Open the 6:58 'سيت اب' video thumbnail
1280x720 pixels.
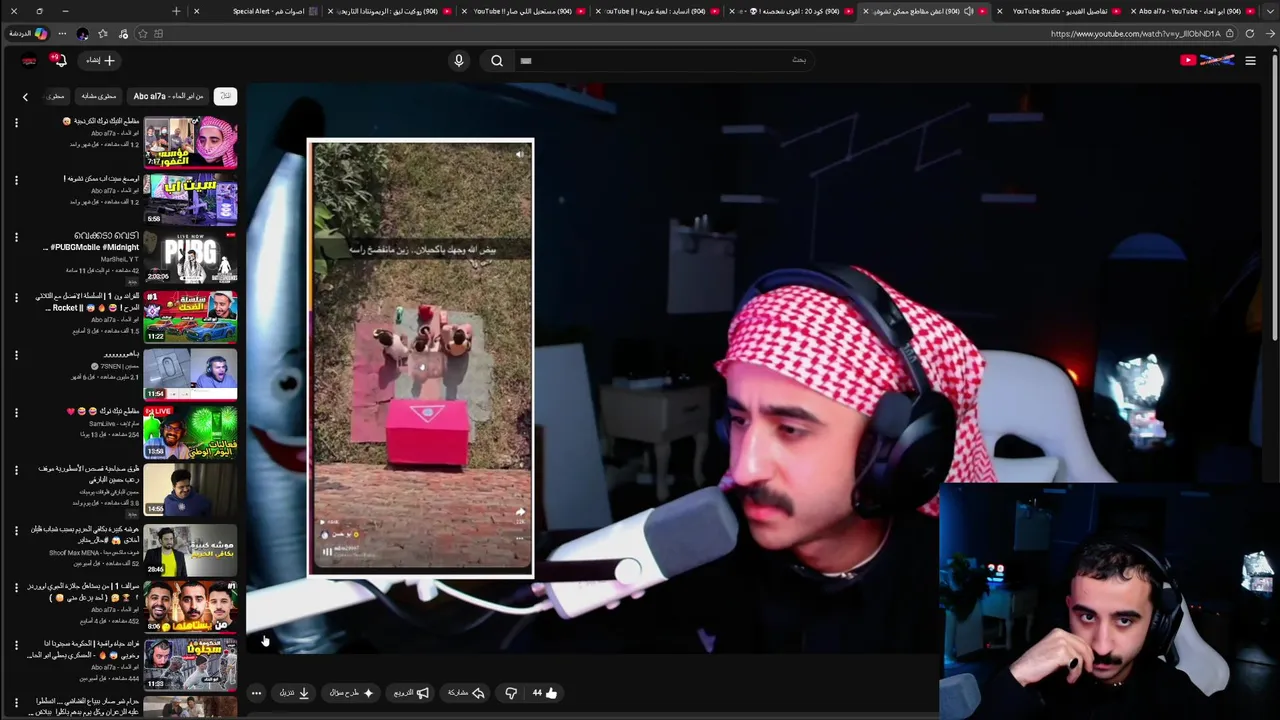190,199
